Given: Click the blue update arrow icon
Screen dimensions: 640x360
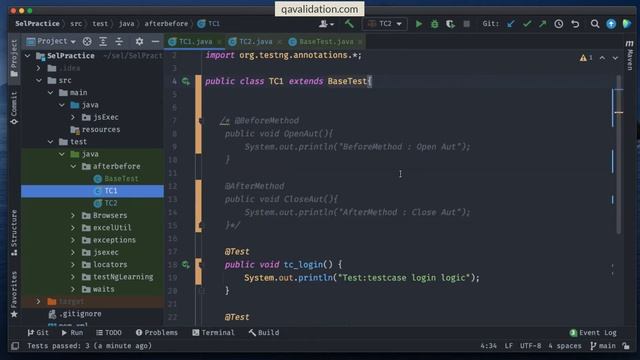Looking at the screenshot, I should coord(611,24).
